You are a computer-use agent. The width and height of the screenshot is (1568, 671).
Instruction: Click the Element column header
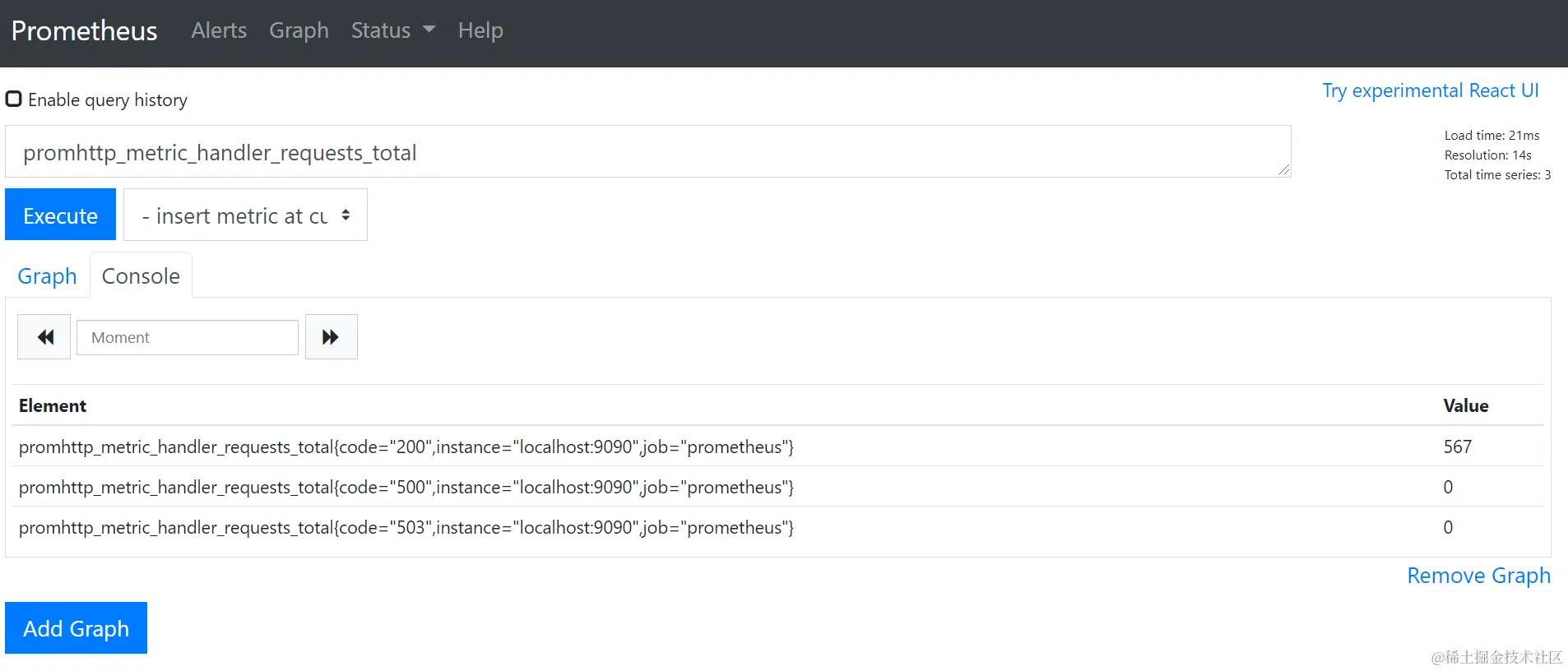coord(53,406)
